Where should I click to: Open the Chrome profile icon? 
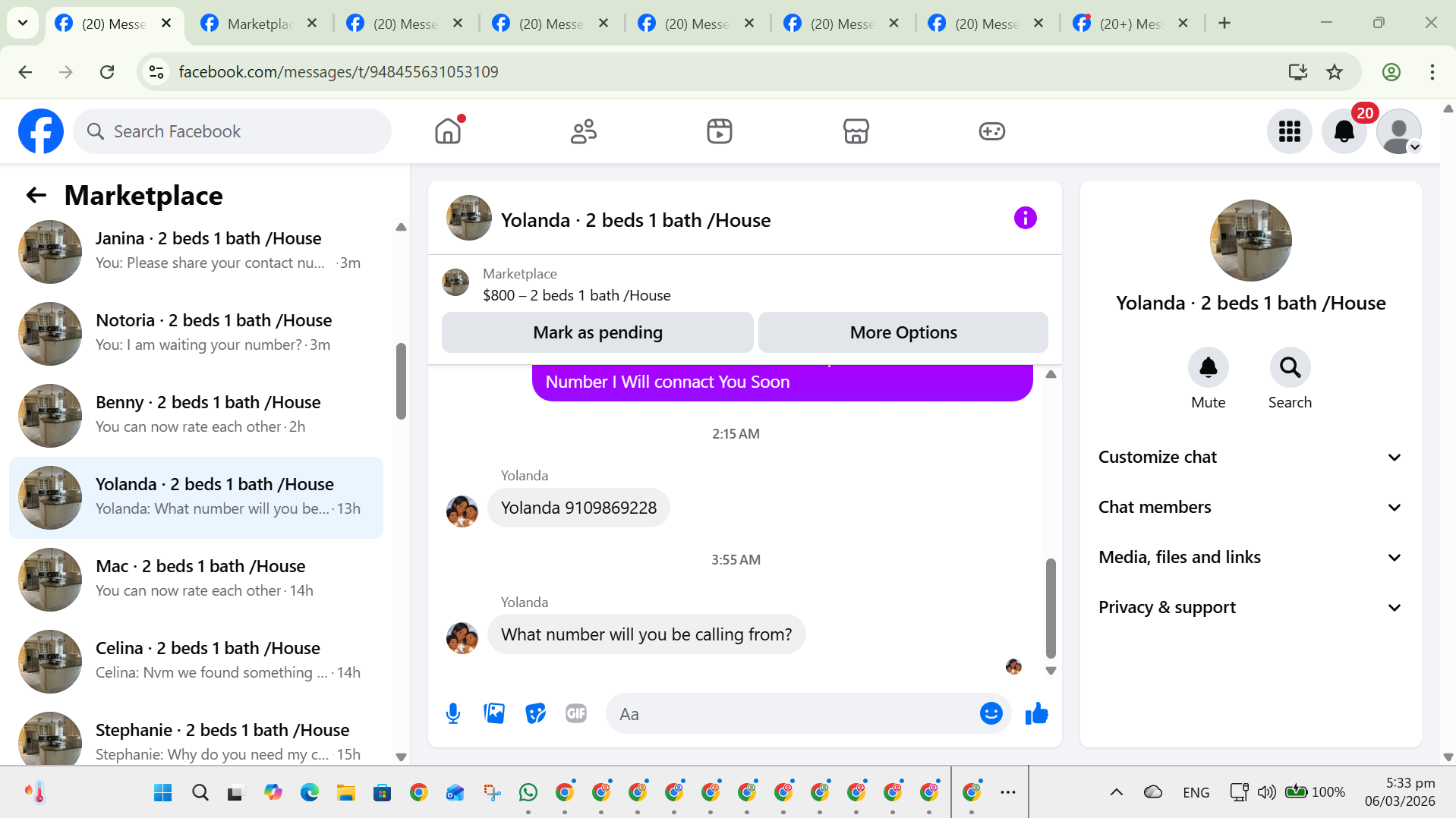coord(1391,72)
